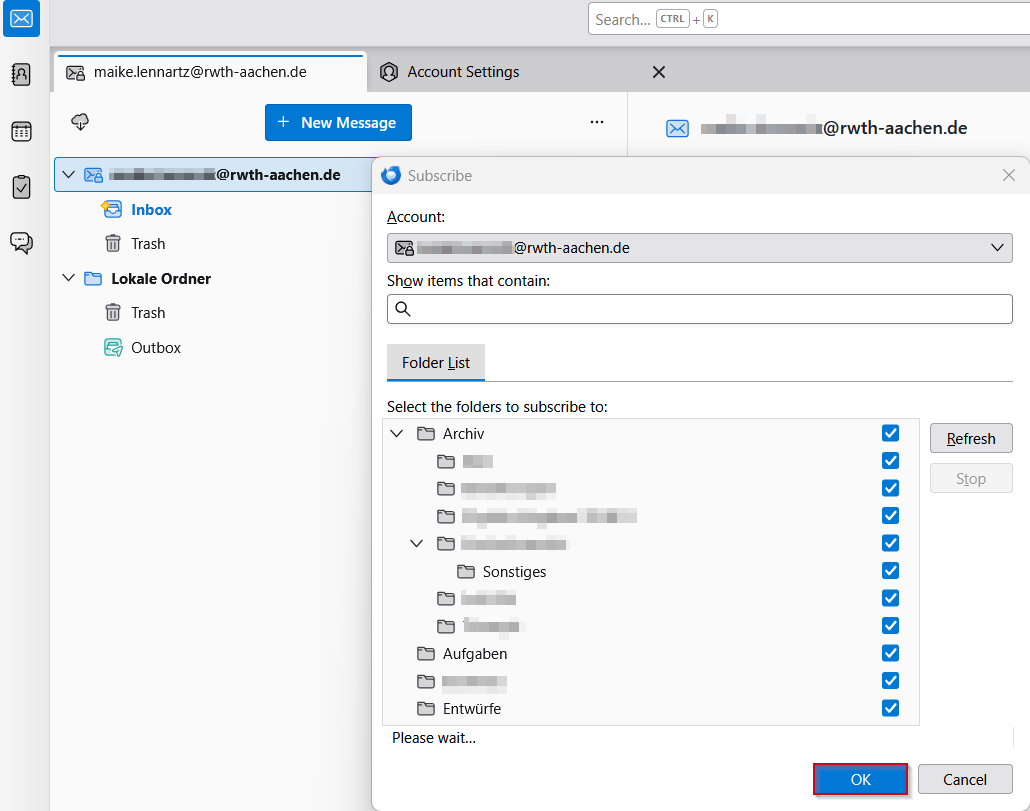Open the Tasks space icon
1030x811 pixels.
pos(22,187)
